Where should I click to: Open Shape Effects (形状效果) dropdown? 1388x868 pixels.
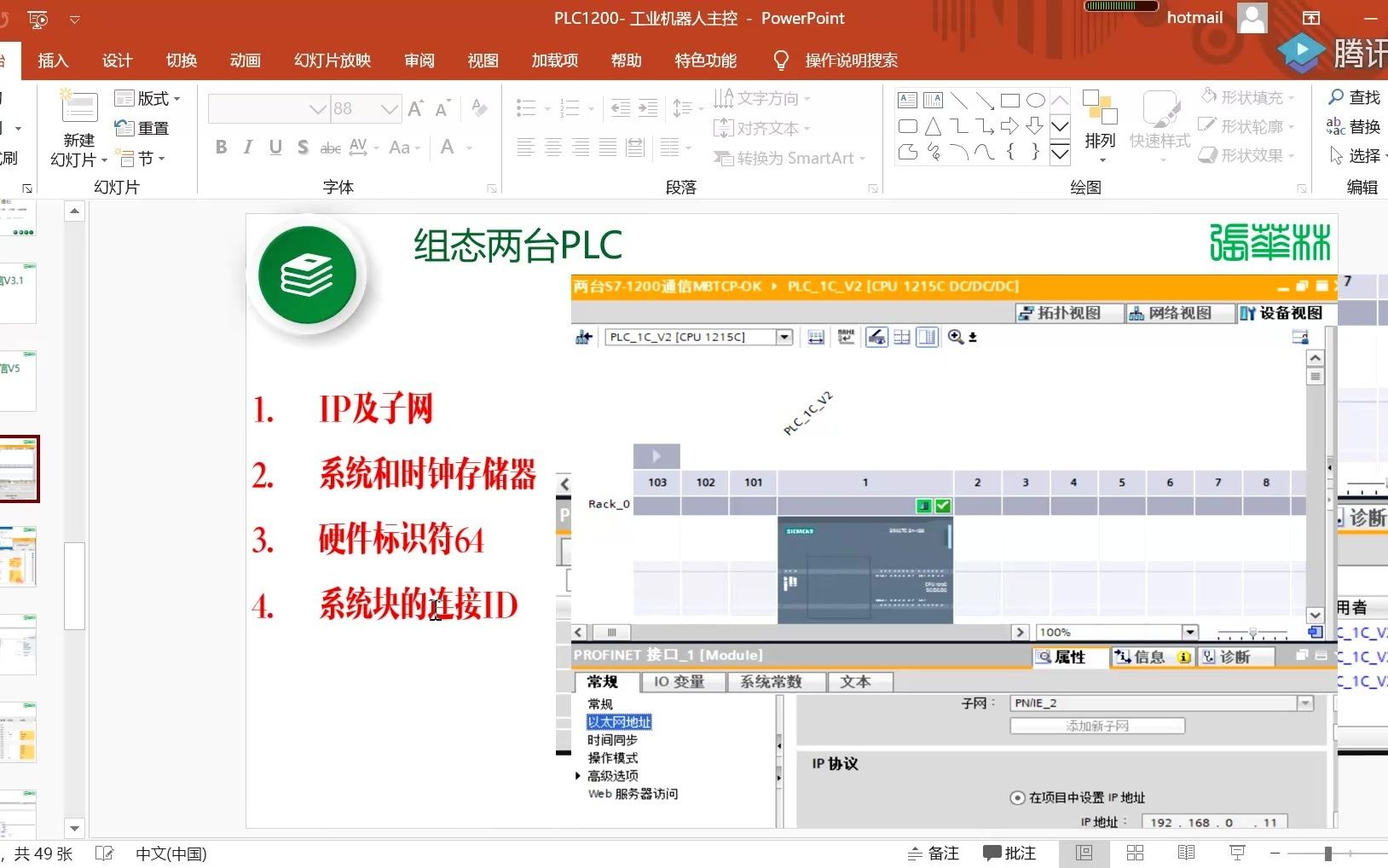(x=1246, y=155)
